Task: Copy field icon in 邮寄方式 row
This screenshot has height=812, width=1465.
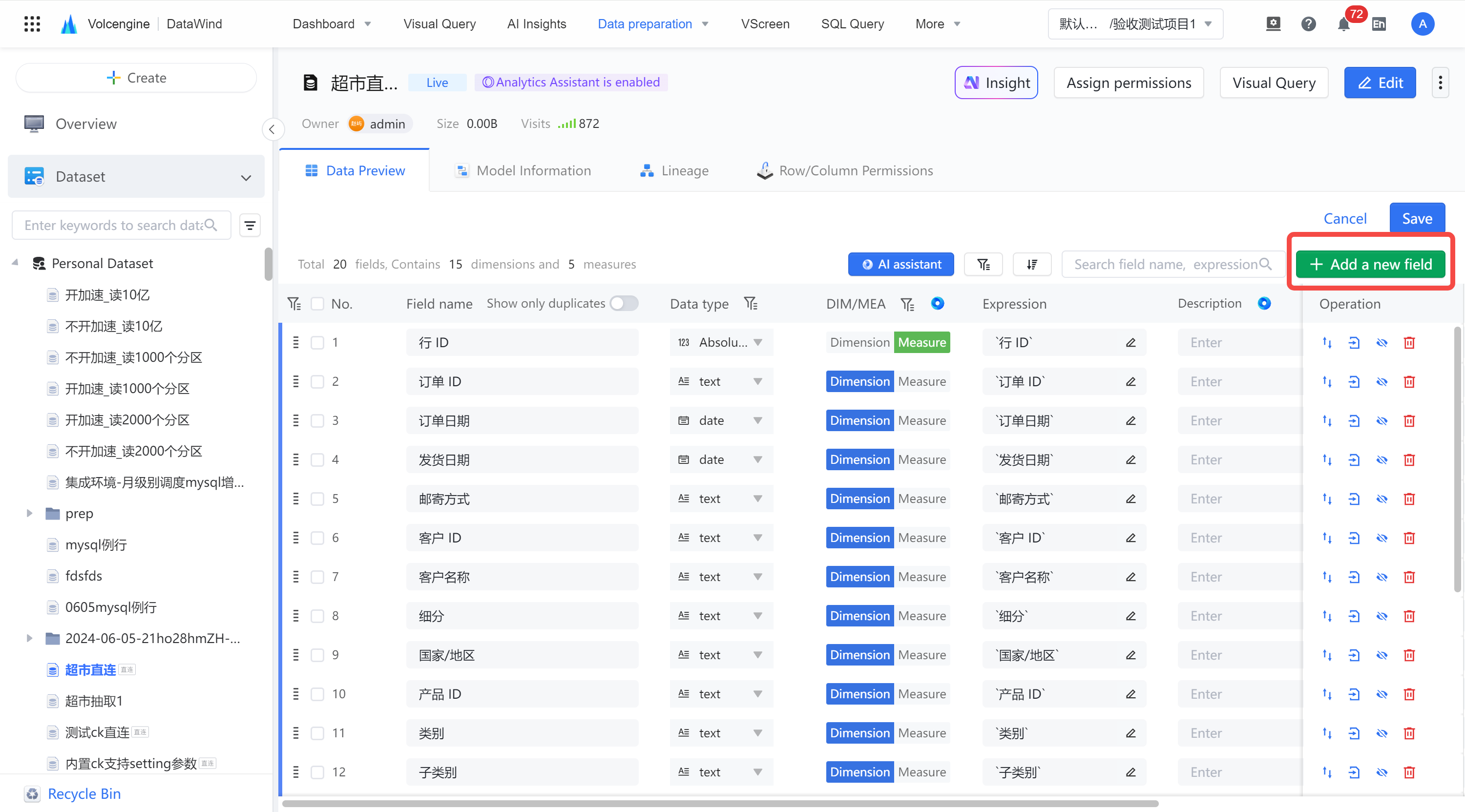Action: pos(1354,499)
